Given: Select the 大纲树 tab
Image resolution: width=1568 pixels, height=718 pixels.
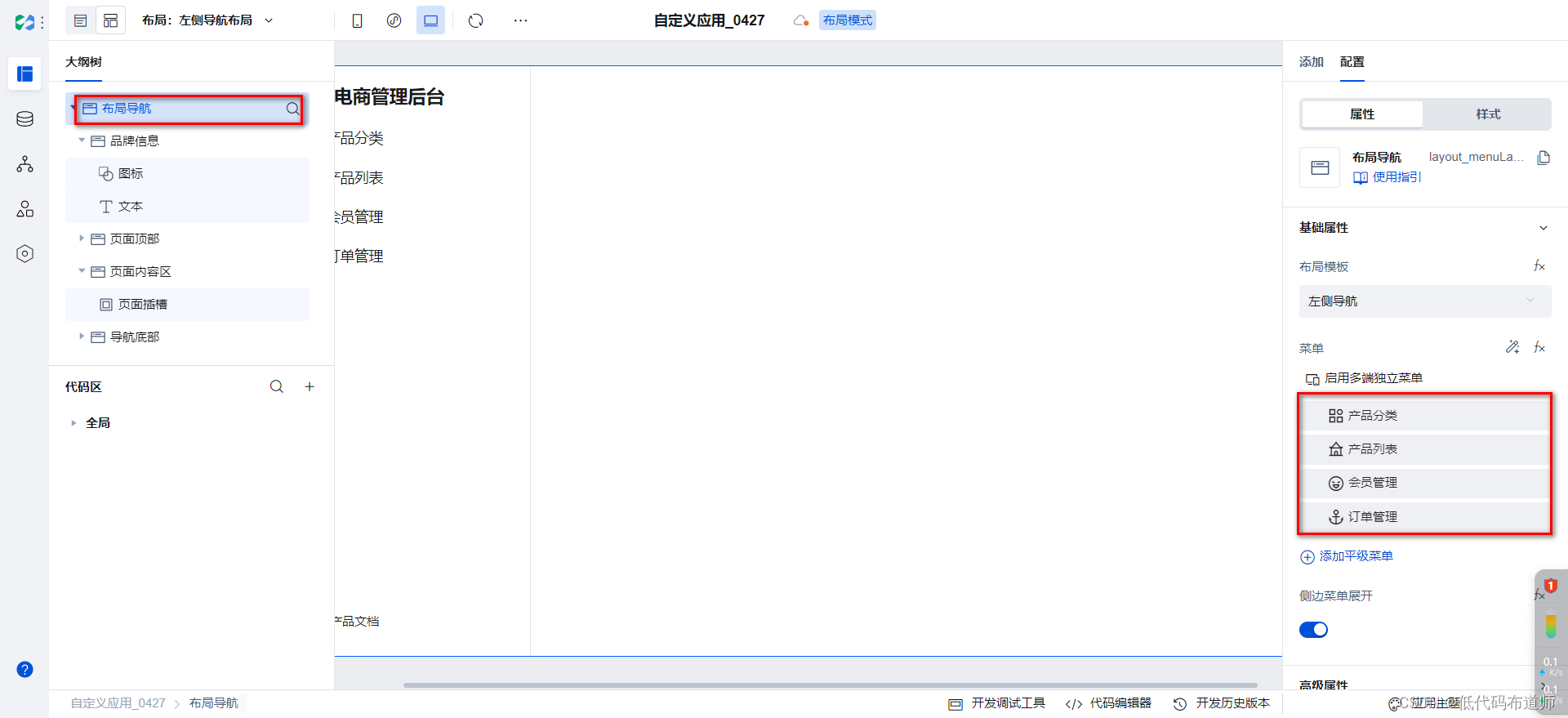Looking at the screenshot, I should [x=83, y=62].
